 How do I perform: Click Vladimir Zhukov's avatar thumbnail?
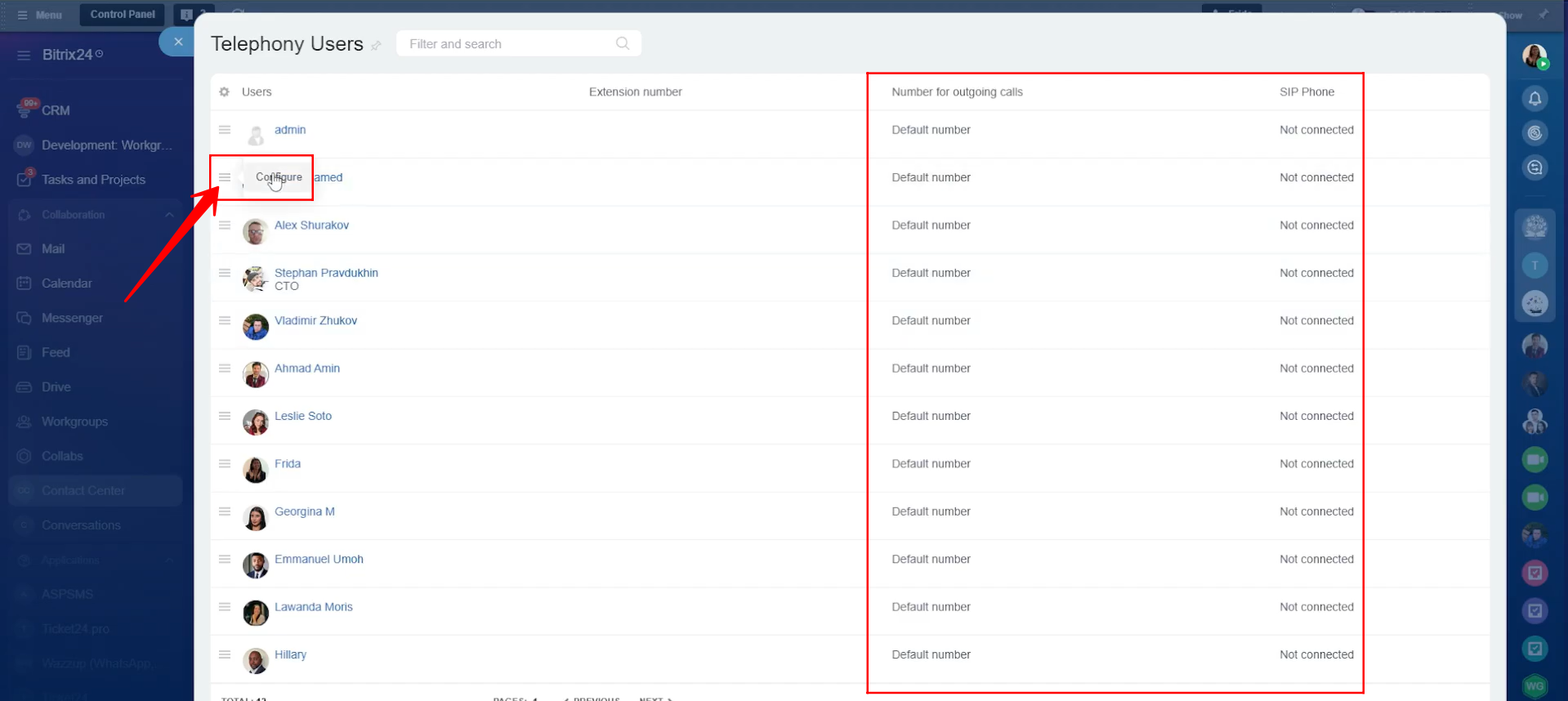click(x=256, y=327)
